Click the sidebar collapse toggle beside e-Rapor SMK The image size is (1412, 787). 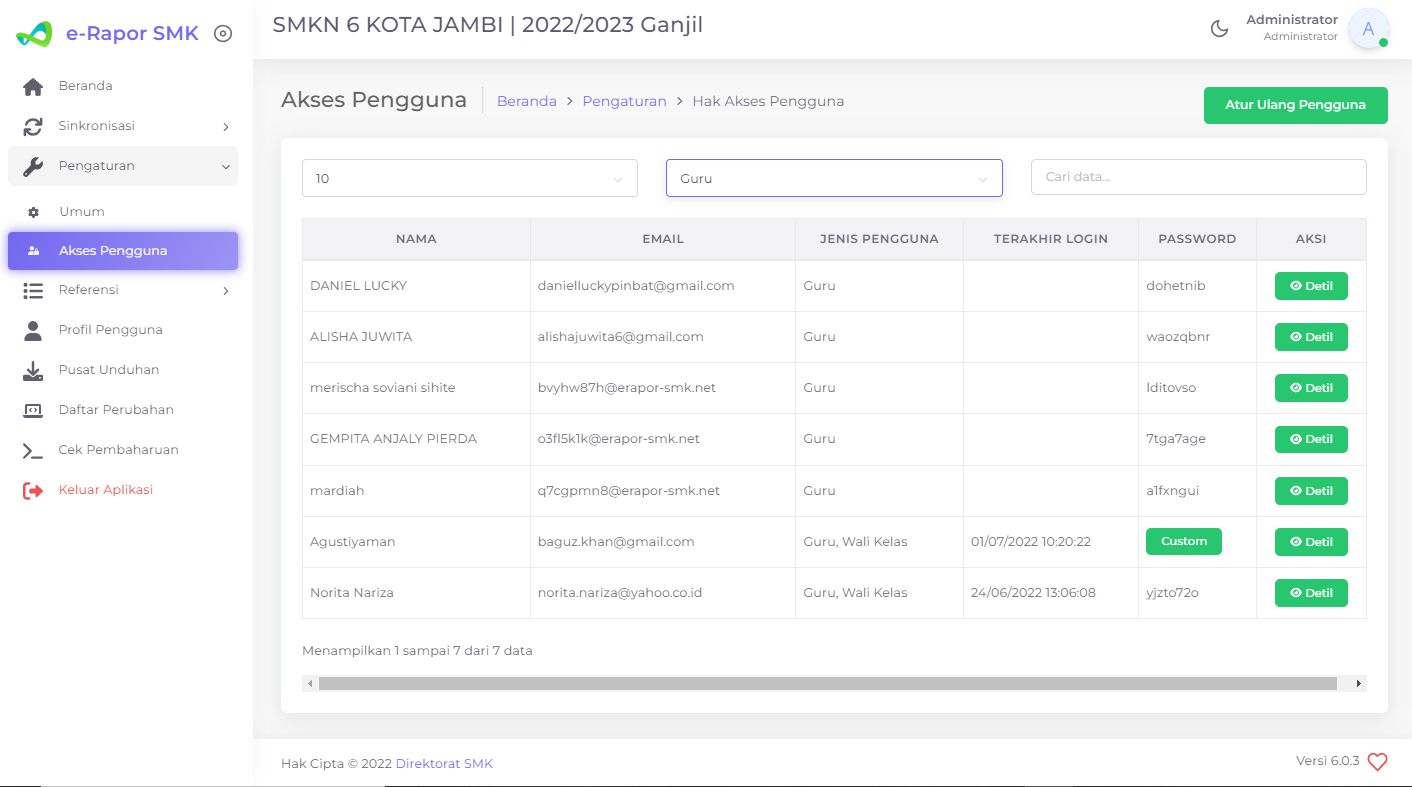tap(222, 31)
